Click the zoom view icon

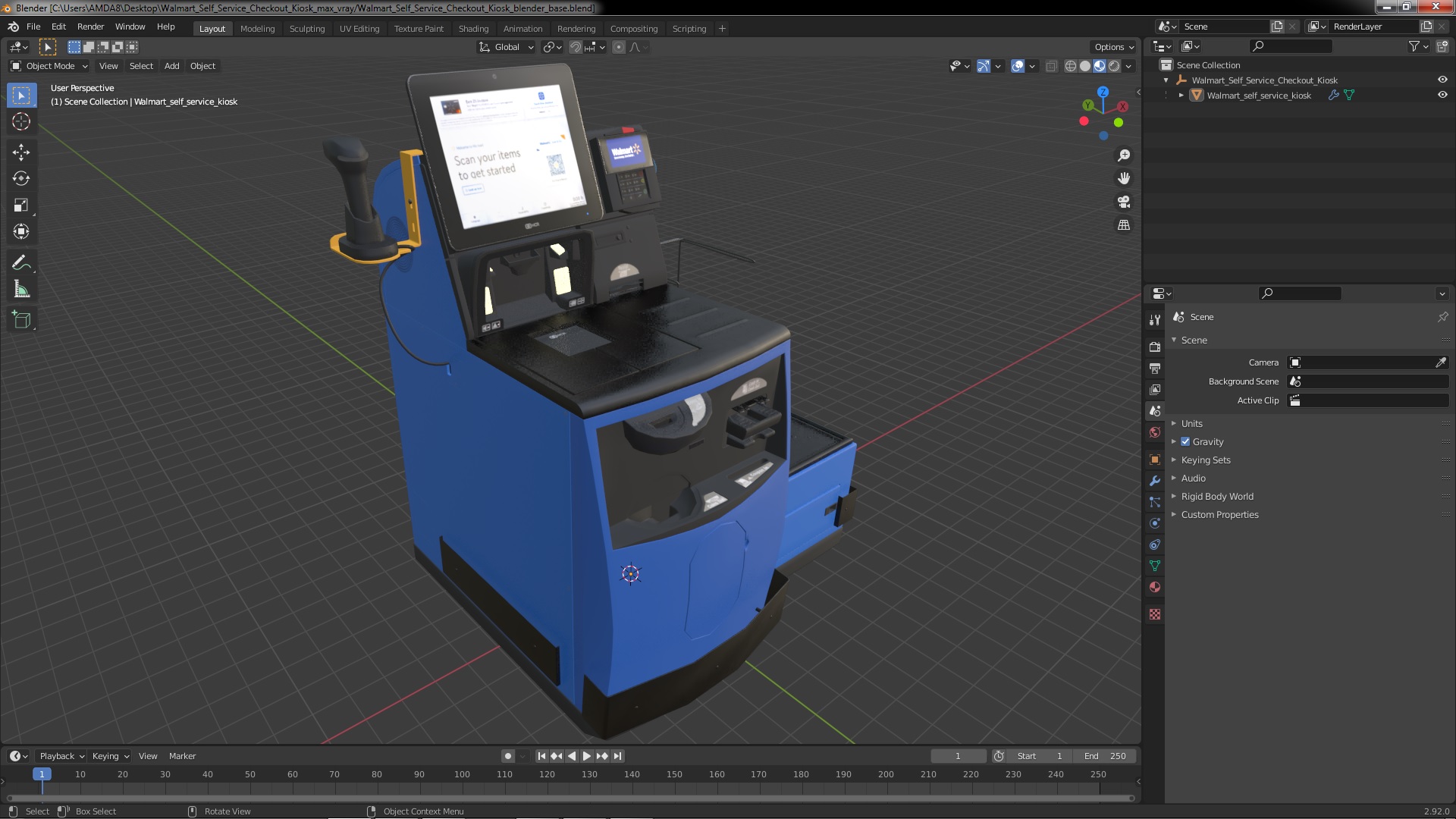tap(1124, 155)
